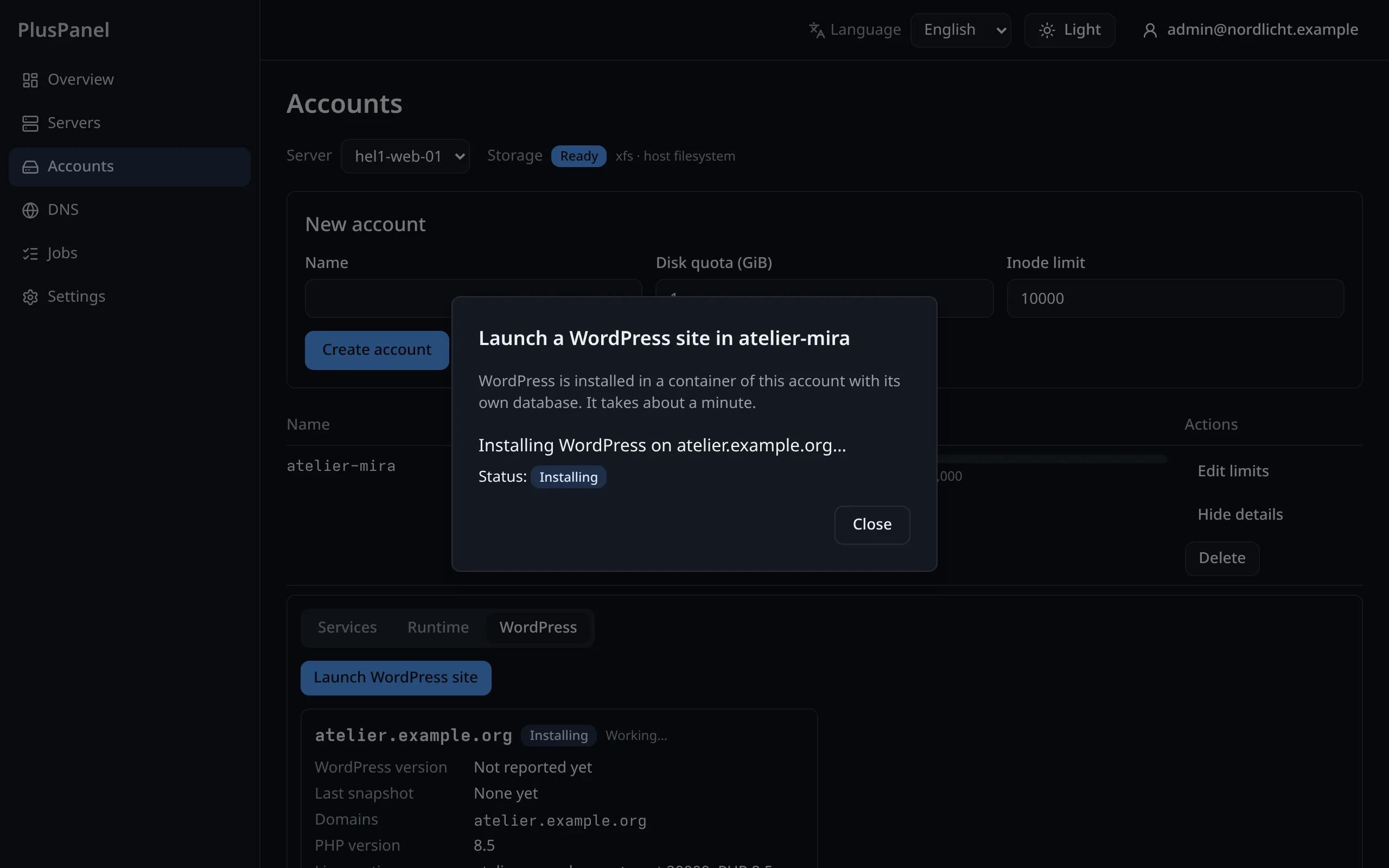
Task: Click the user profile icon in header
Action: 1150,30
